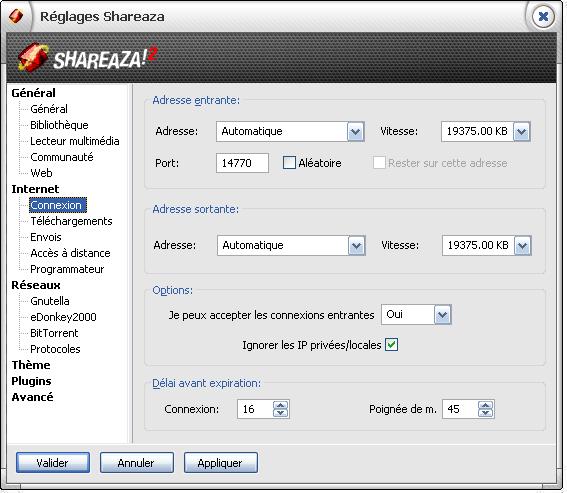The image size is (567, 493).
Task: Select Général heading in settings tree
Action: [x=33, y=93]
